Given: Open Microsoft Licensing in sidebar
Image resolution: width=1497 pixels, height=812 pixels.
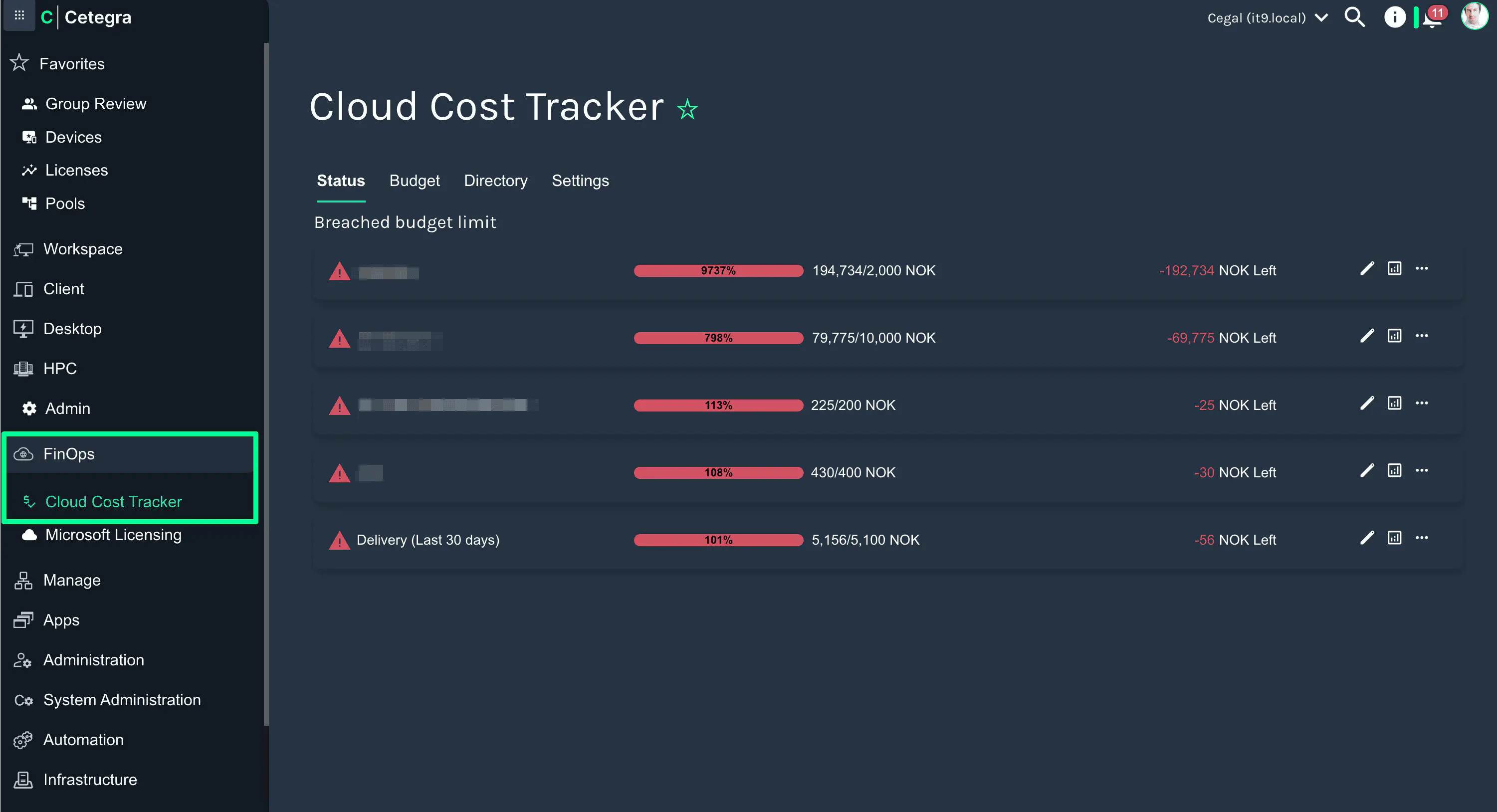Looking at the screenshot, I should click(x=113, y=535).
